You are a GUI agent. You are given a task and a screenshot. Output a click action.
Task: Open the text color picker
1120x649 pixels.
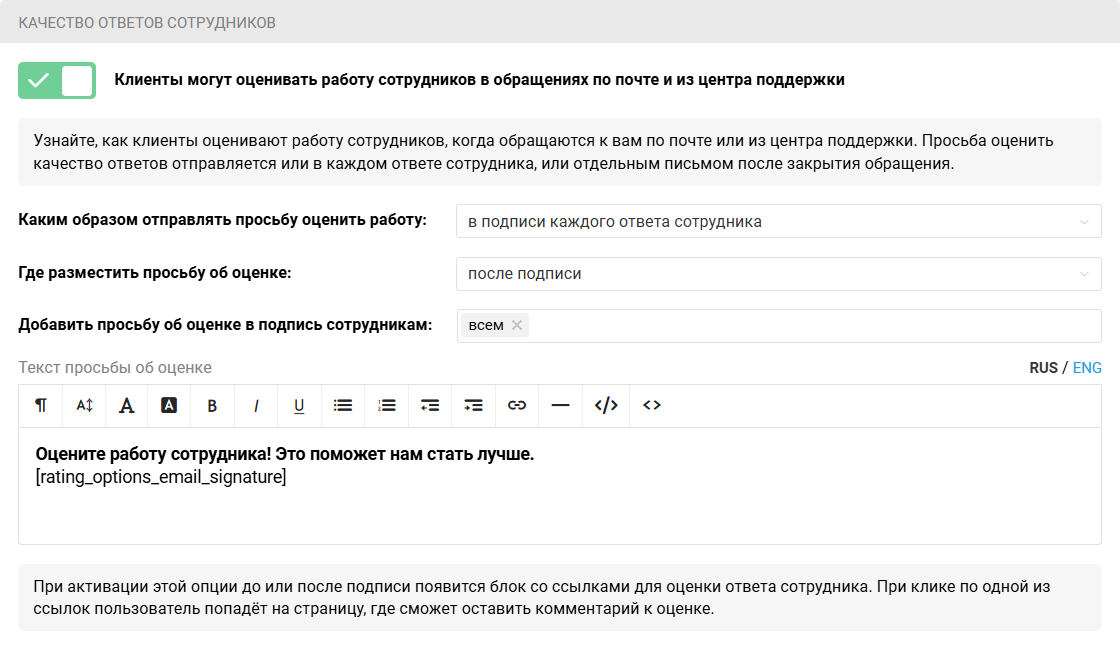[x=127, y=405]
